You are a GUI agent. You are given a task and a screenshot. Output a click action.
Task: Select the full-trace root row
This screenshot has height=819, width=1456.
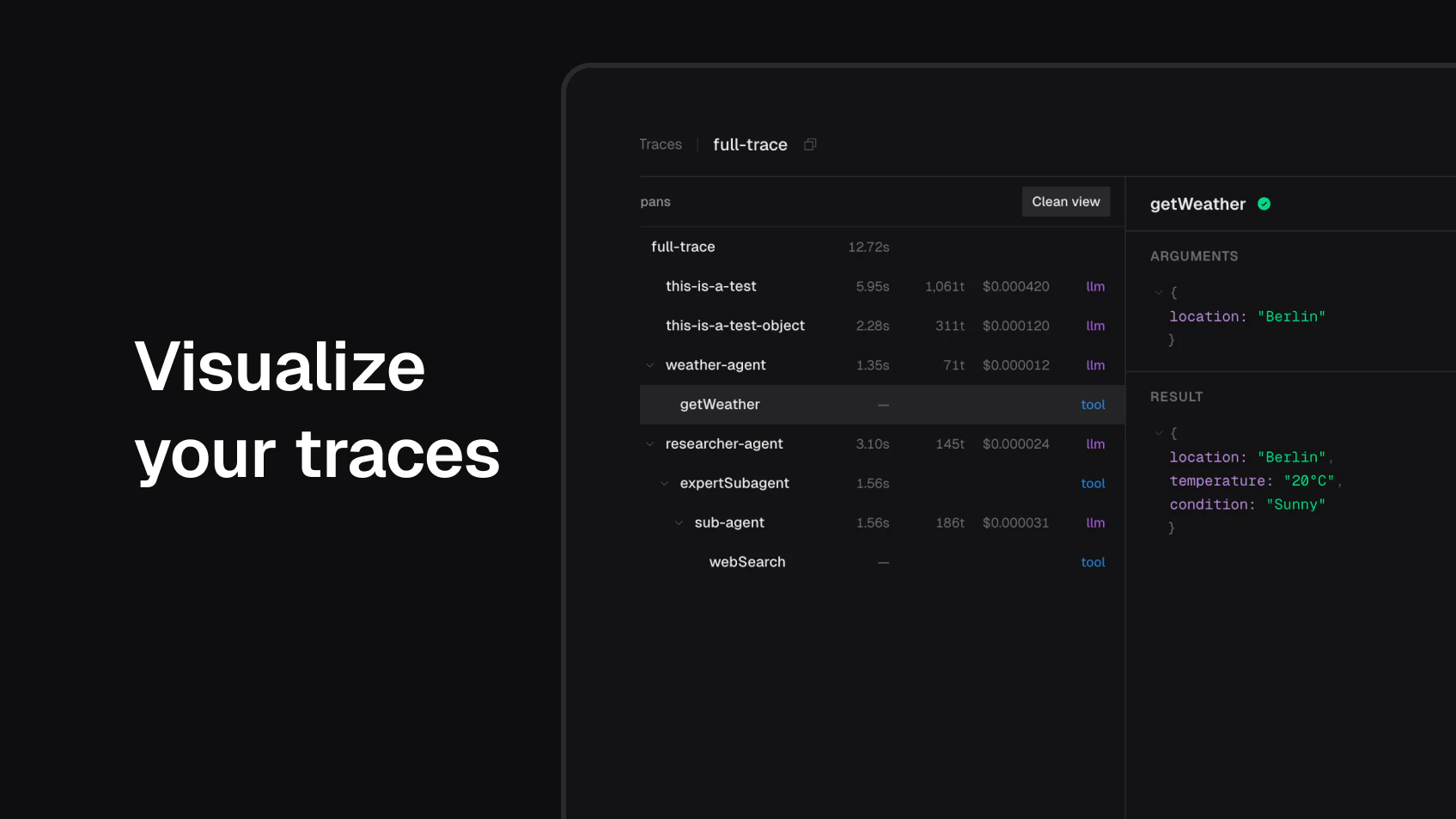click(x=882, y=247)
